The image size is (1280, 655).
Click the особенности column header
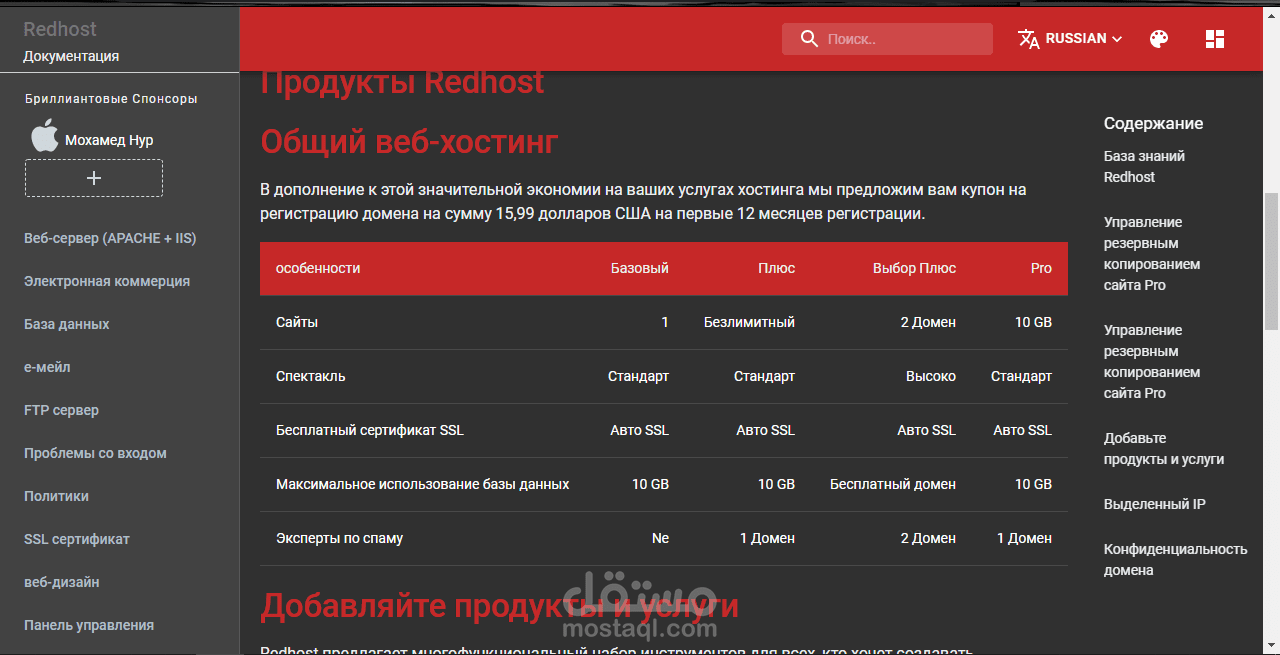318,268
